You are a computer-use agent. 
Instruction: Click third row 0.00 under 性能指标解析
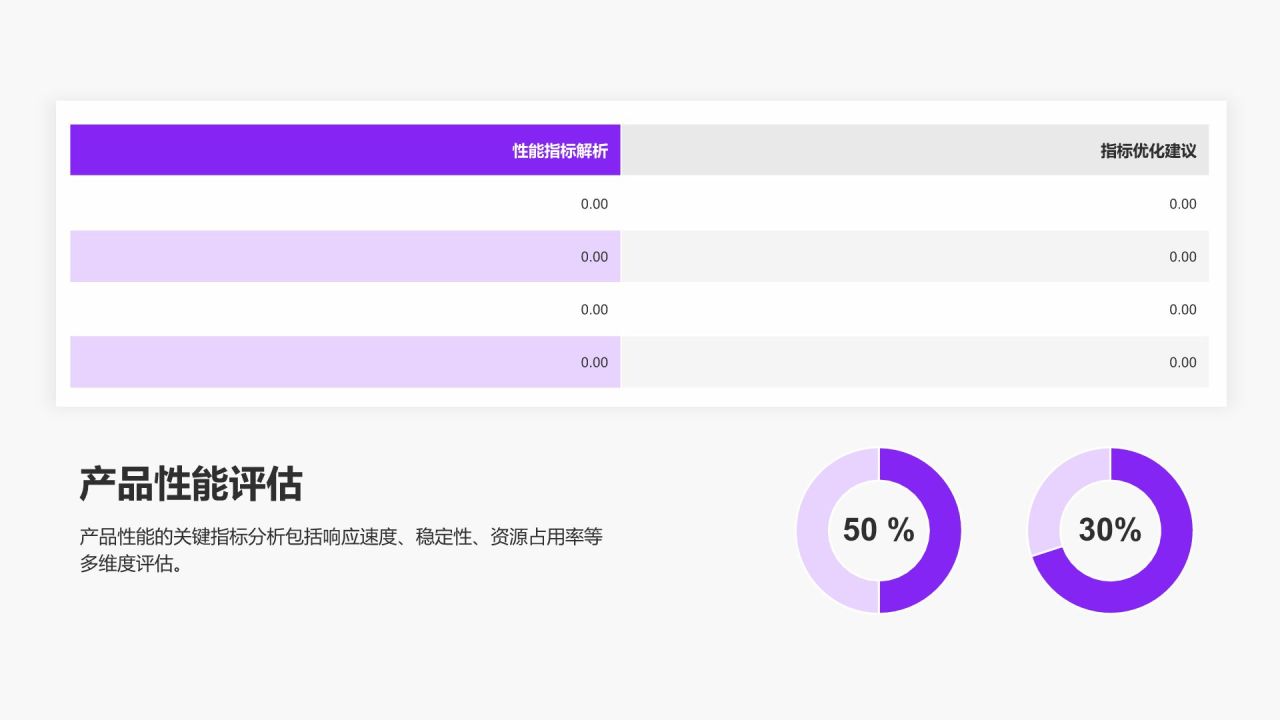[594, 310]
